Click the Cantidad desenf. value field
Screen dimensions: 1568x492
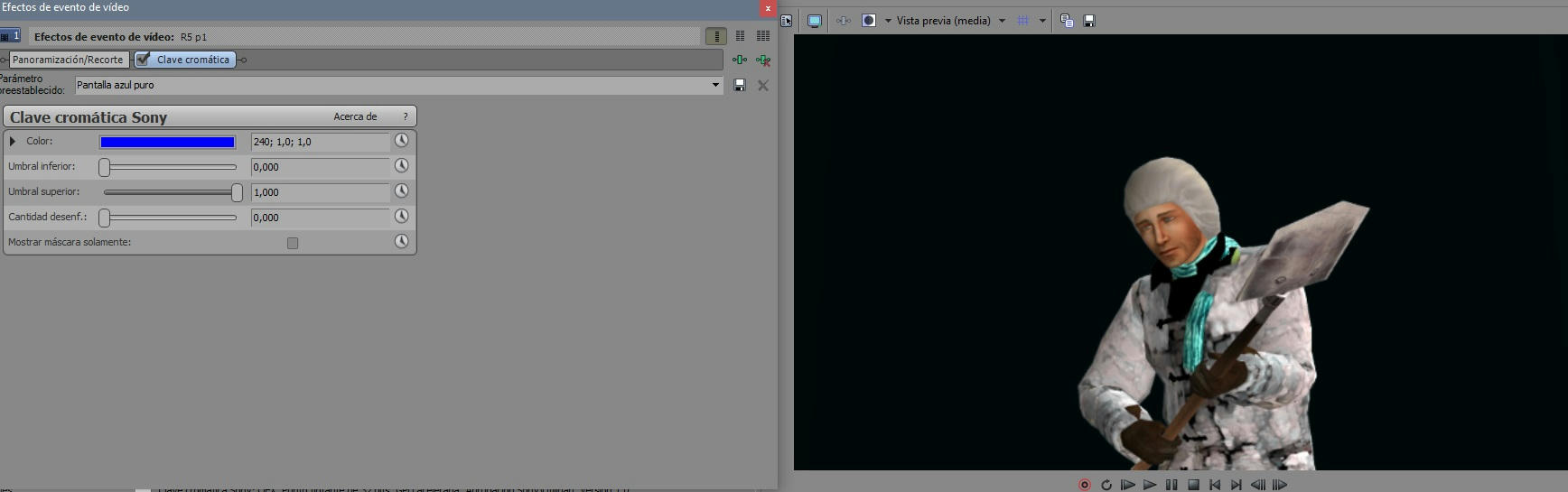point(320,218)
